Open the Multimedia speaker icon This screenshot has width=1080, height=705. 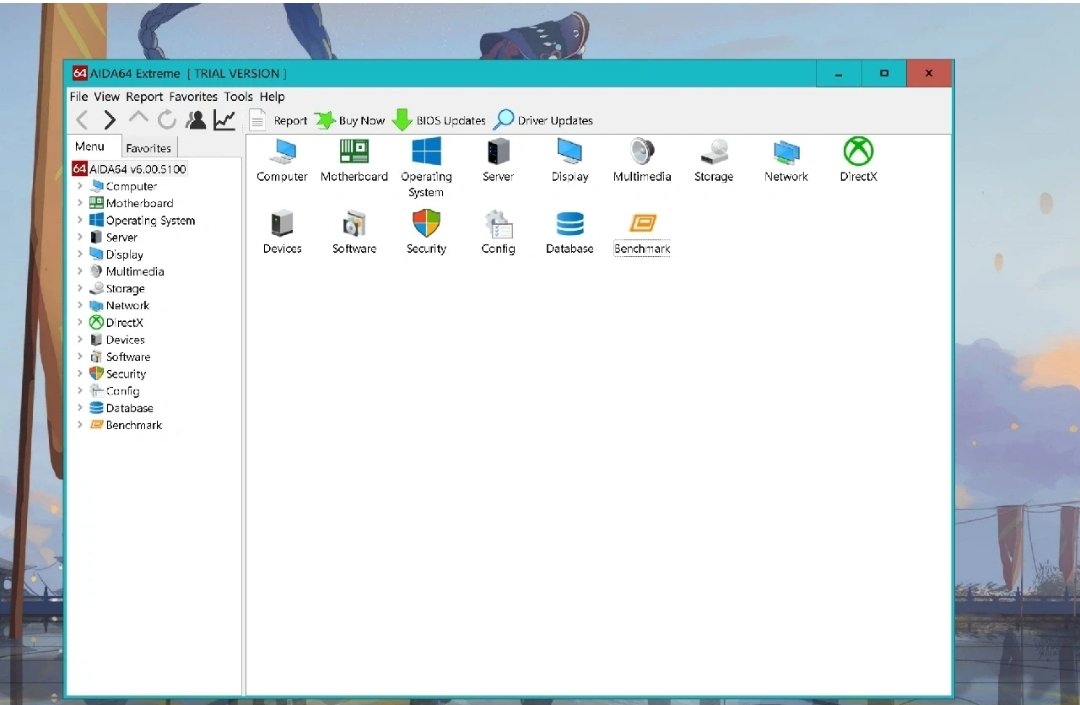[642, 152]
